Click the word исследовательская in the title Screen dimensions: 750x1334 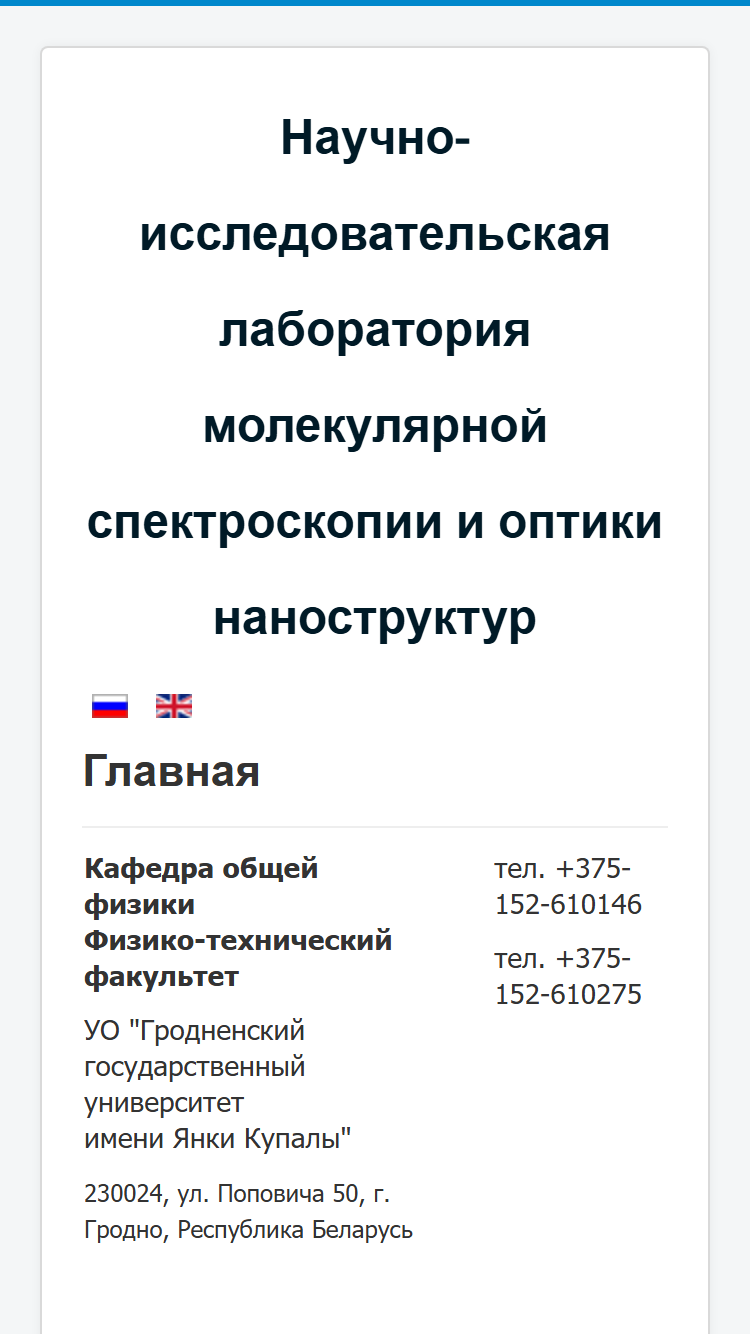pos(375,234)
